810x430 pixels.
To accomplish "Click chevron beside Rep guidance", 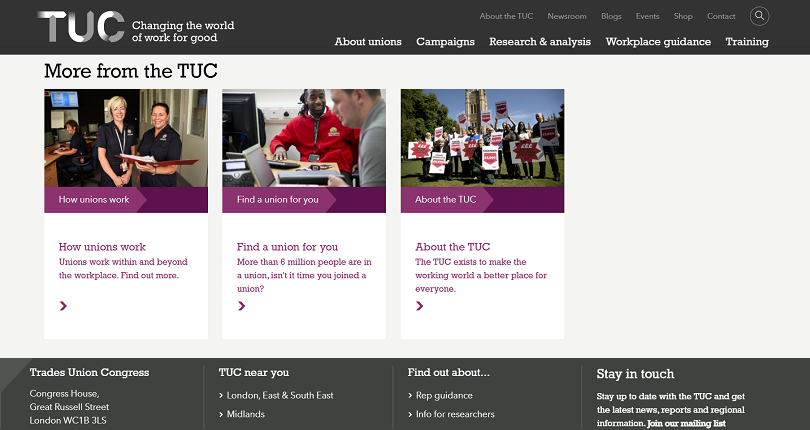I will coord(410,396).
